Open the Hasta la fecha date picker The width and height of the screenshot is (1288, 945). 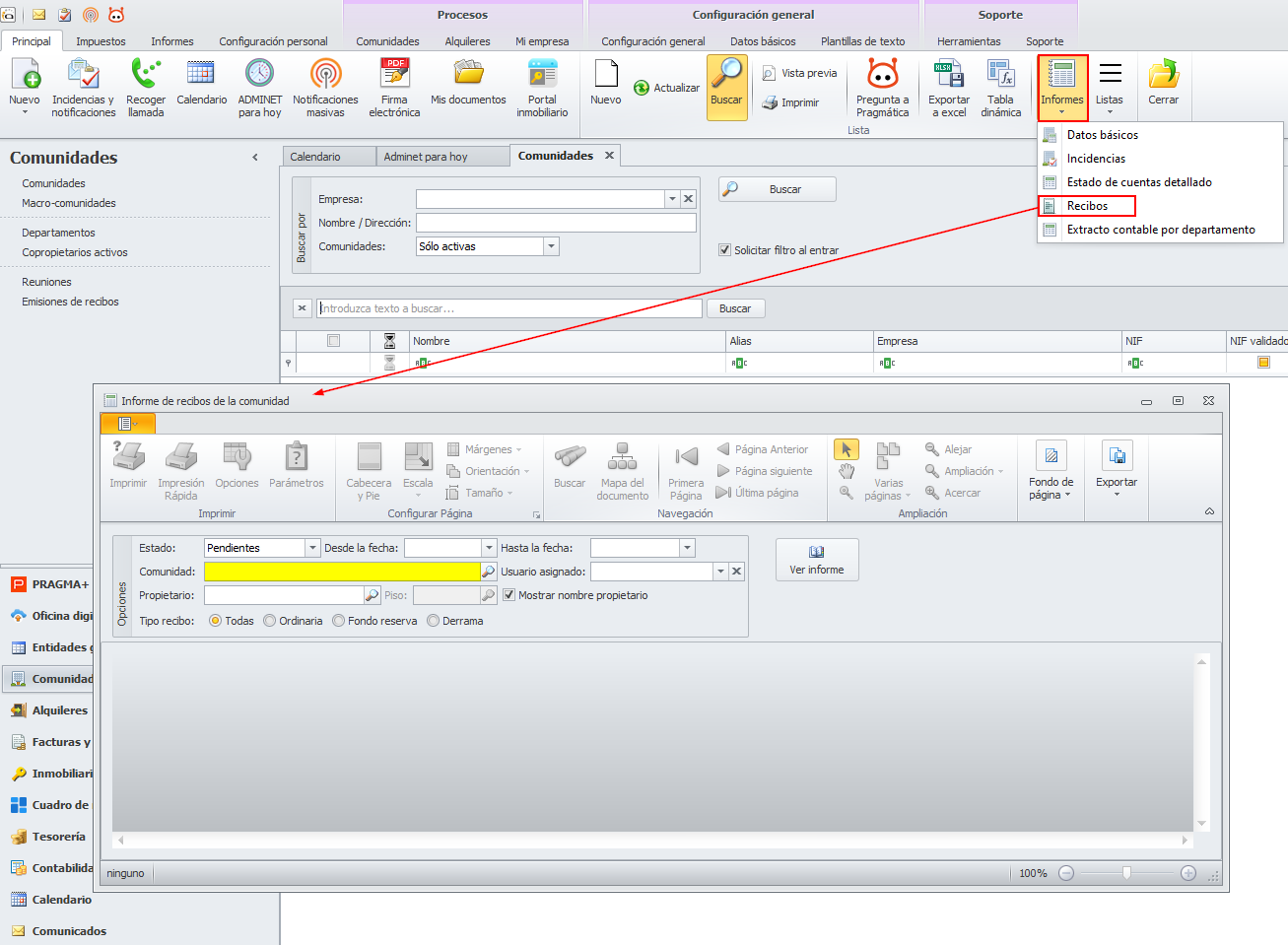pyautogui.click(x=687, y=548)
